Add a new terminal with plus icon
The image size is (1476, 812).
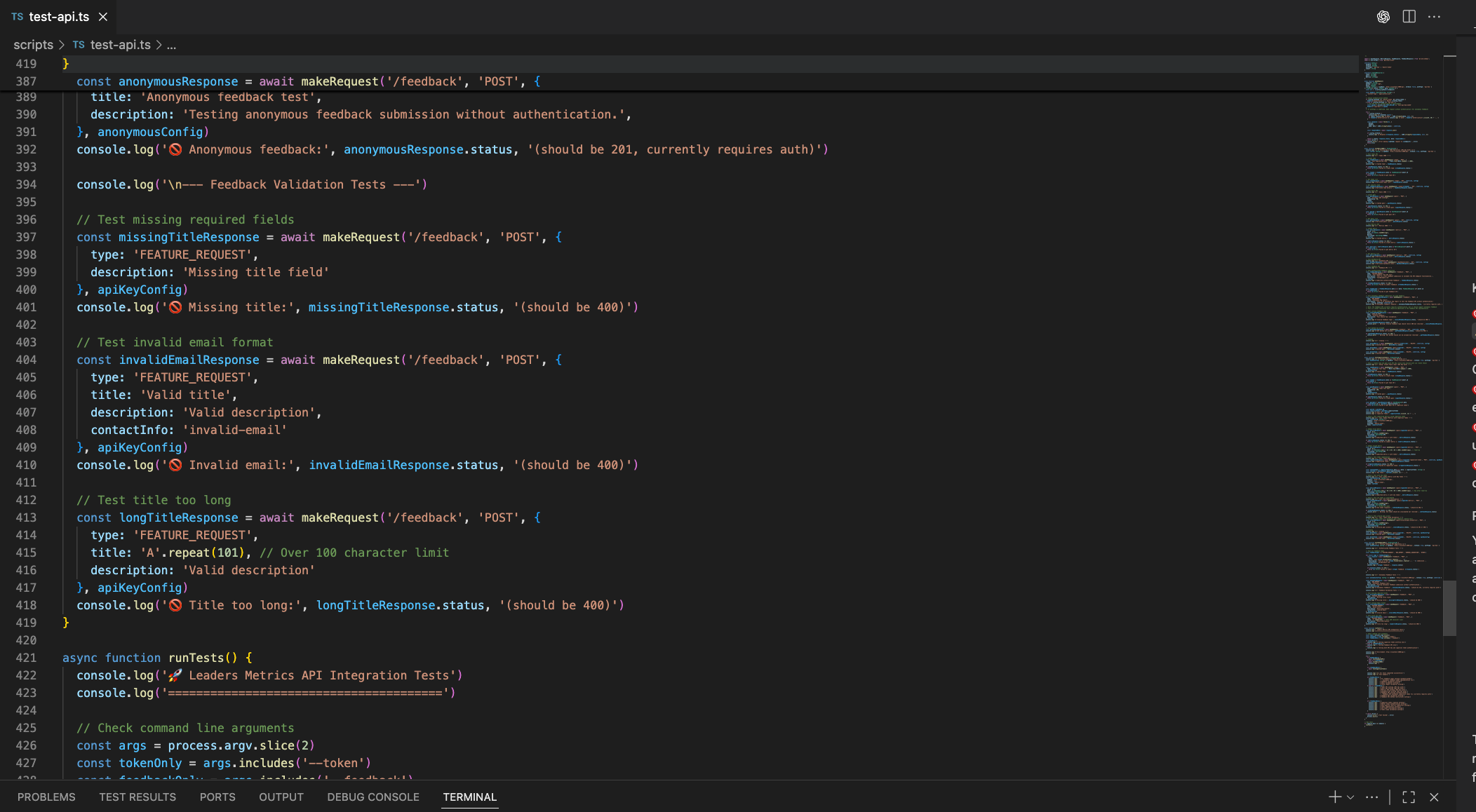click(1334, 797)
